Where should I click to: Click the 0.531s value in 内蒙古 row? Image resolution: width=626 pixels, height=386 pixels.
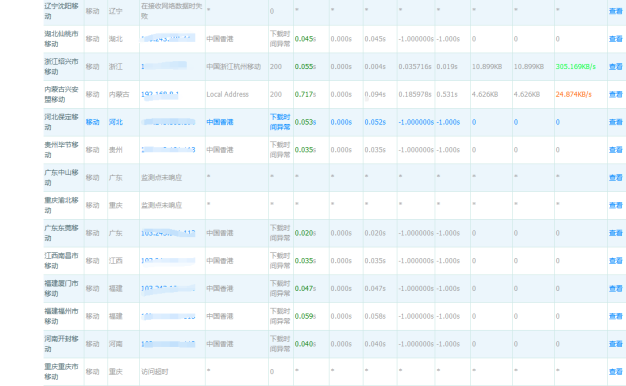tap(447, 95)
